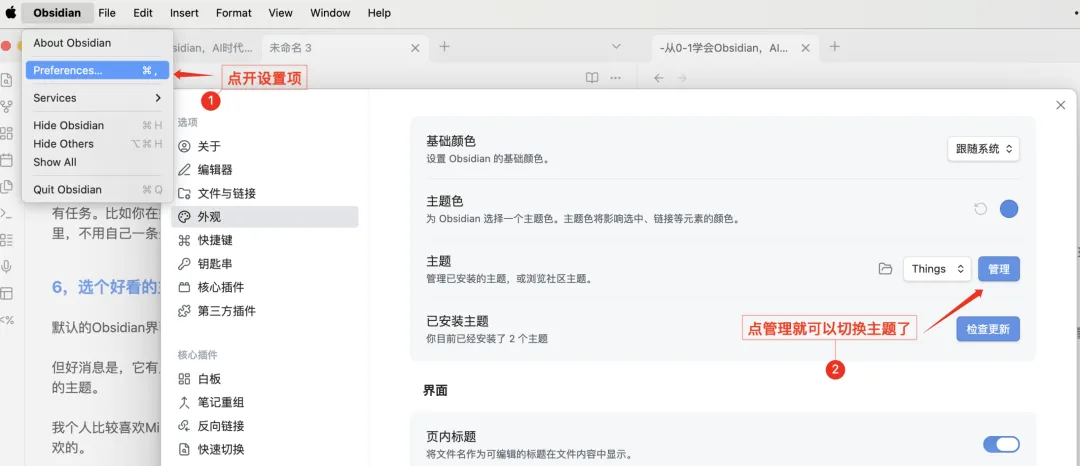The image size is (1080, 466).
Task: Open 文件与链接 settings section
Action: point(264,193)
